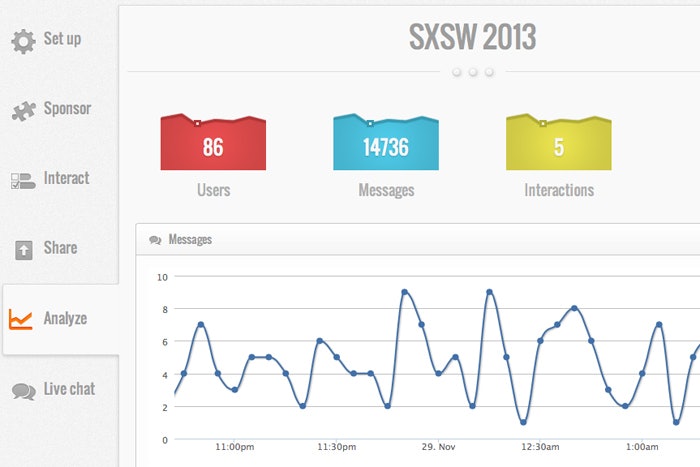Click the sparkline marker on the red Users card
The width and height of the screenshot is (700, 467).
coord(197,124)
